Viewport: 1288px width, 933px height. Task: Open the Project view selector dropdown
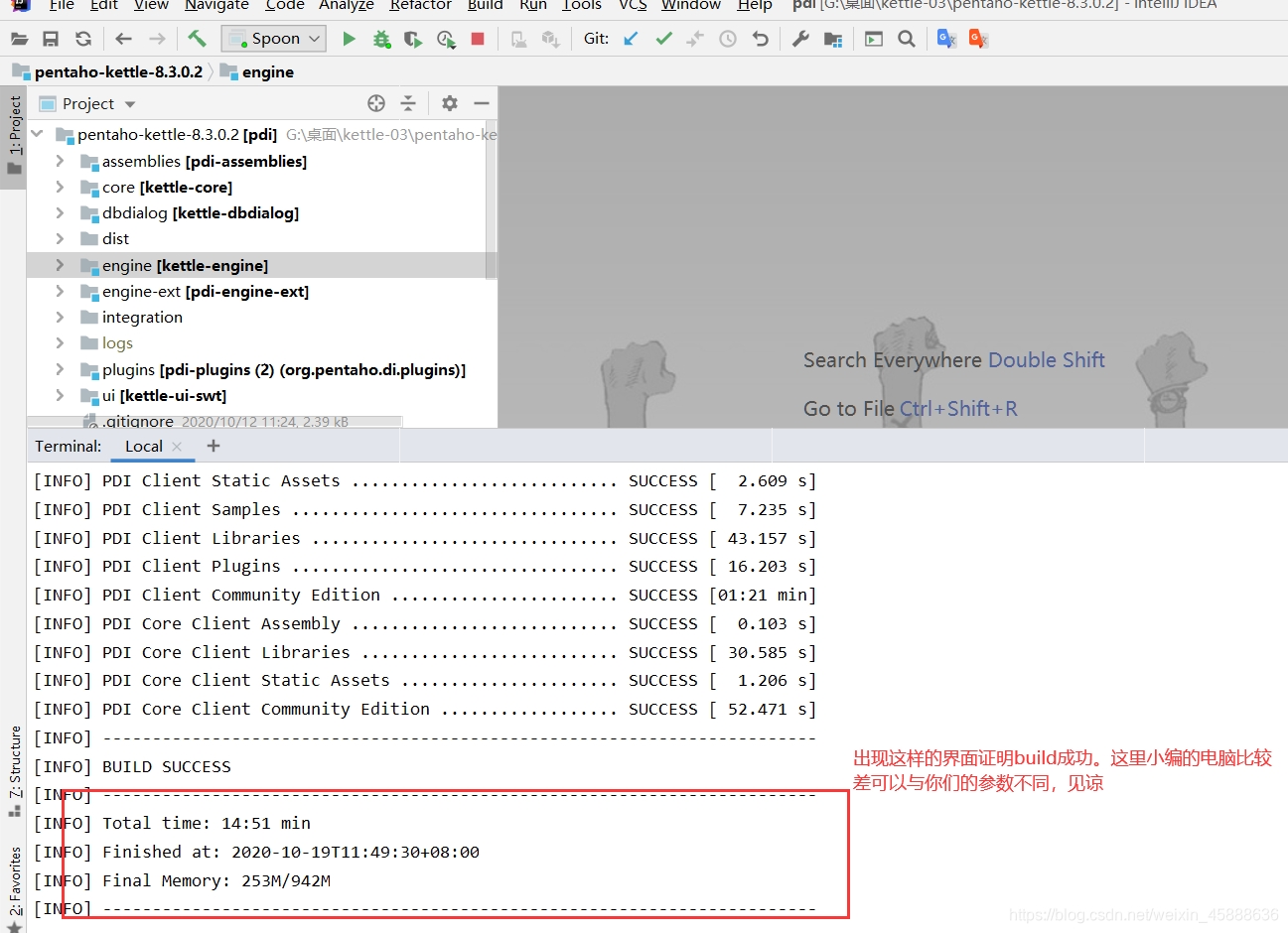[86, 103]
